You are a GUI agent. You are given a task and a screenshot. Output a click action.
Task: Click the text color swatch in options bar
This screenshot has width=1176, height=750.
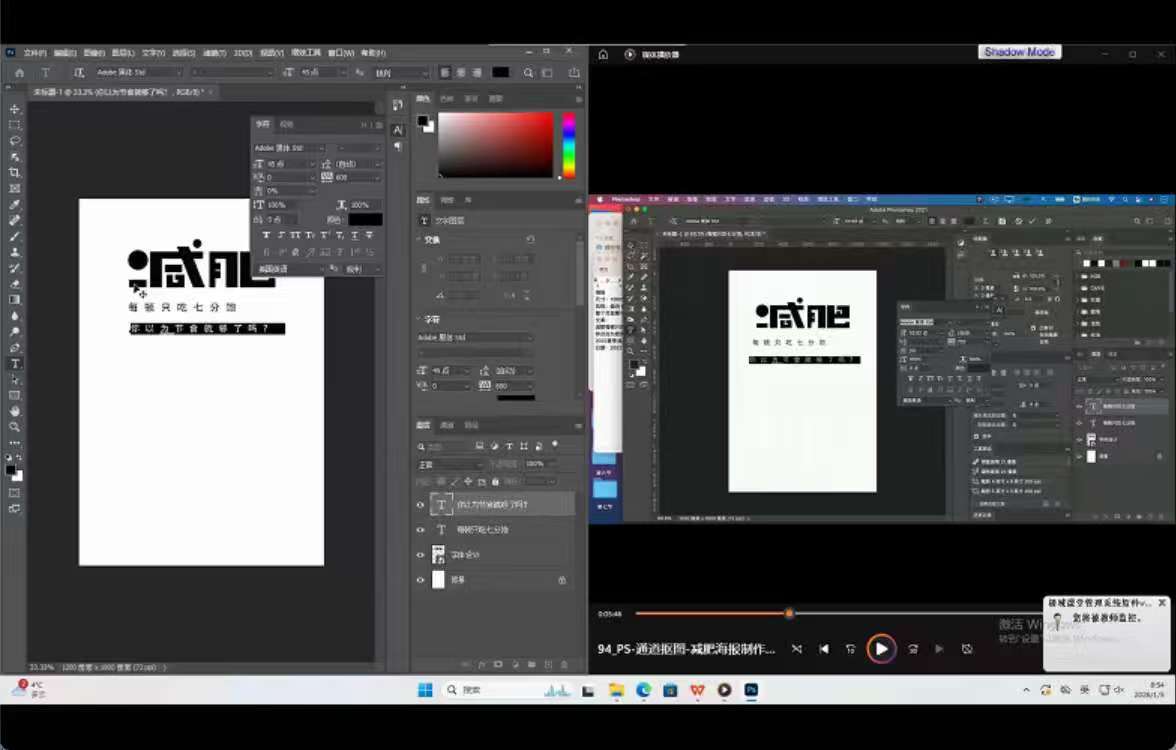[500, 73]
